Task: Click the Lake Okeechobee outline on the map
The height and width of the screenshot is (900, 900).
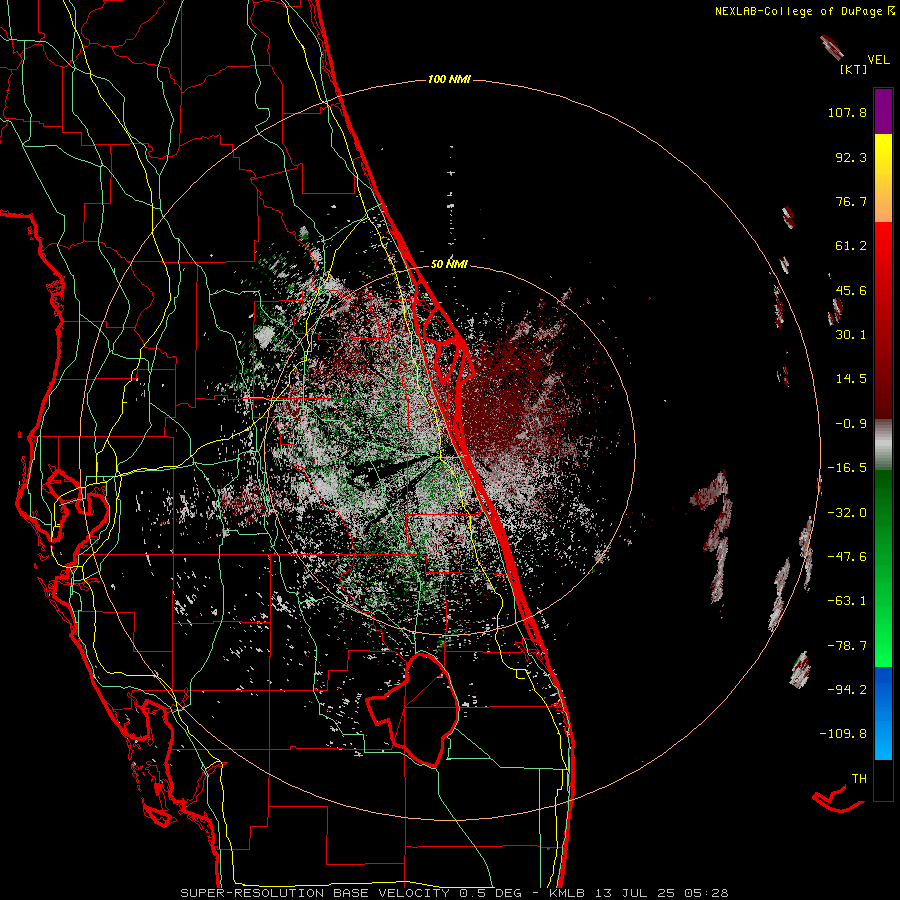Action: (413, 709)
